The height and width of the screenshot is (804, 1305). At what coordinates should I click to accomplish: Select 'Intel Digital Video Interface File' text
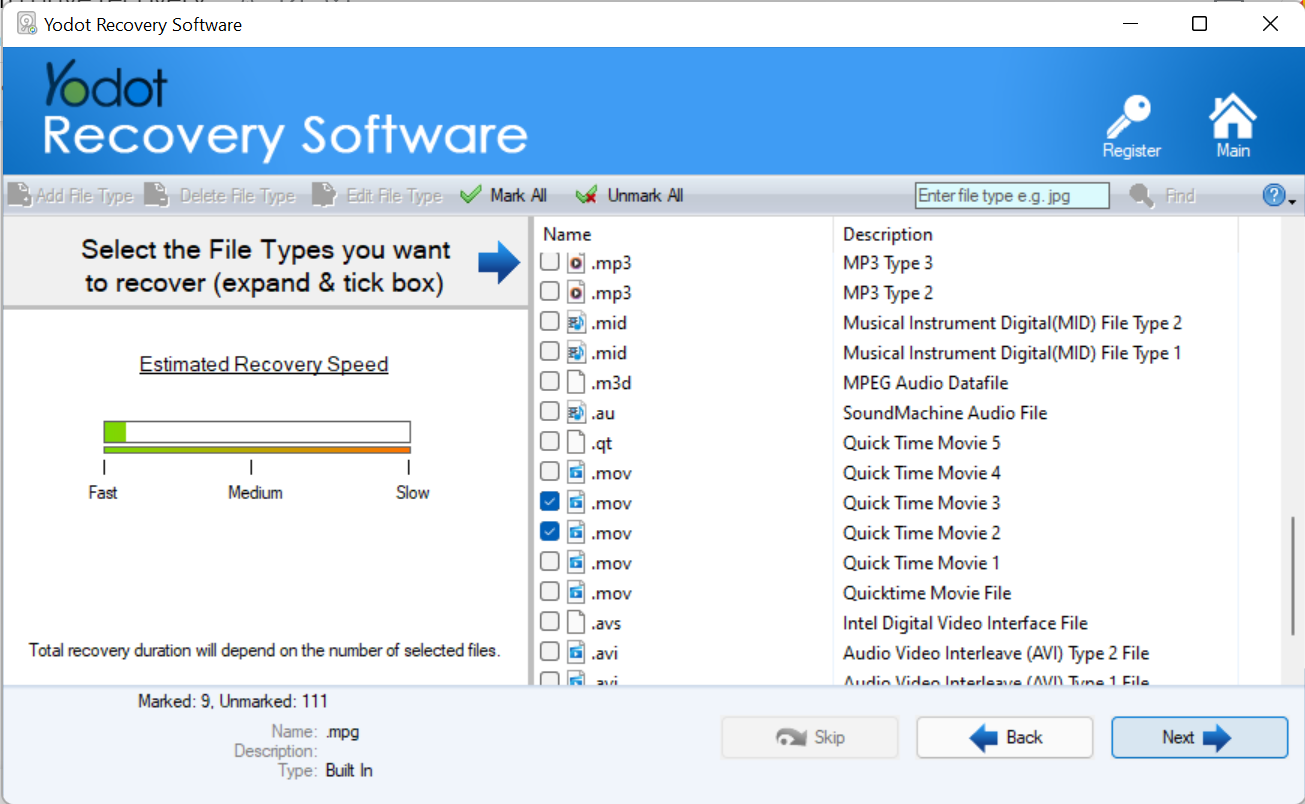tap(965, 623)
